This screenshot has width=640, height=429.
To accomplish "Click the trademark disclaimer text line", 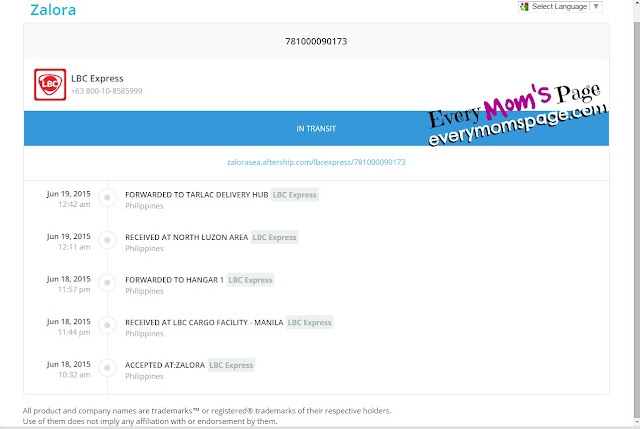I will tap(207, 411).
